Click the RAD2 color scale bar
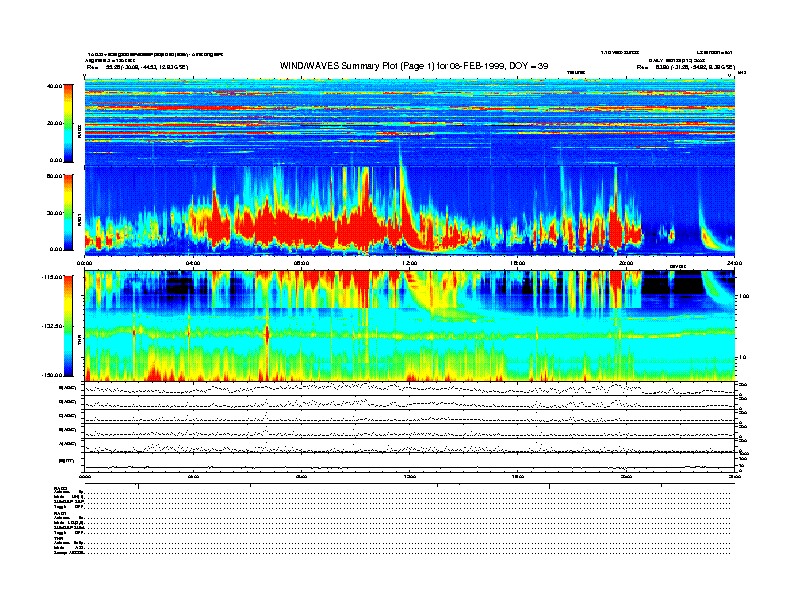792x612 pixels. 68,123
